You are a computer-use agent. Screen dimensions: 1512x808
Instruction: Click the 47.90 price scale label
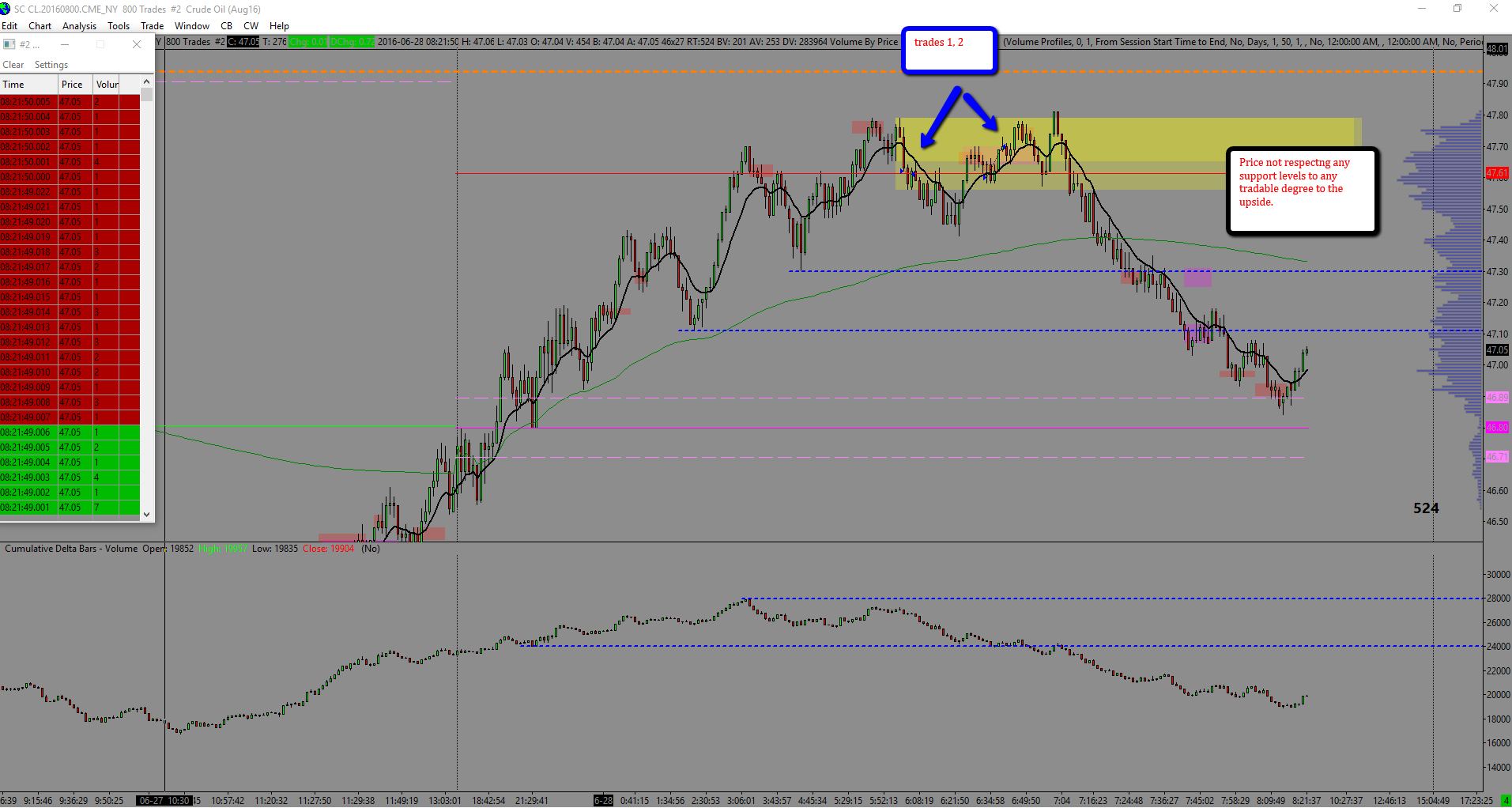(x=1497, y=84)
